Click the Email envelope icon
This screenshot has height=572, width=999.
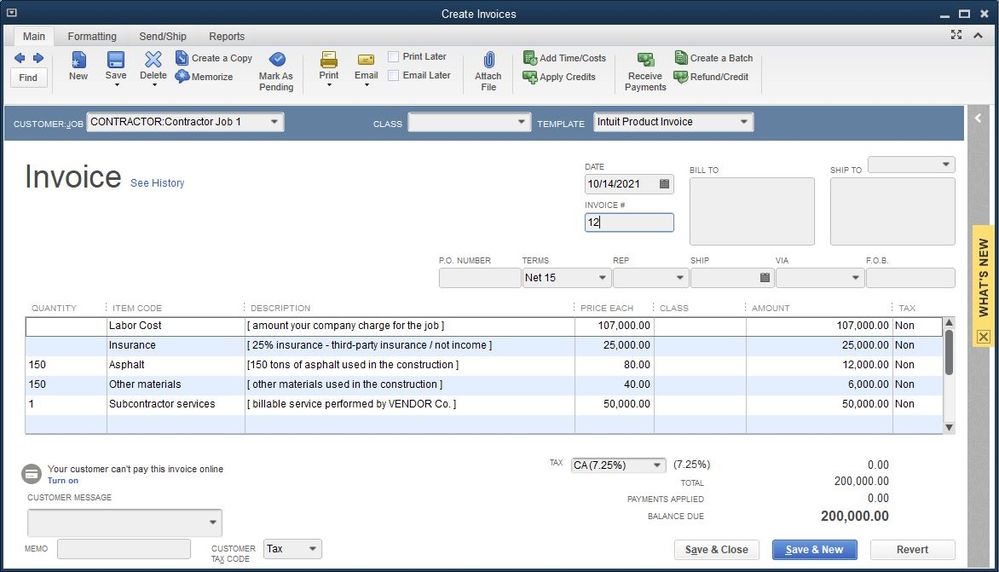tap(366, 59)
